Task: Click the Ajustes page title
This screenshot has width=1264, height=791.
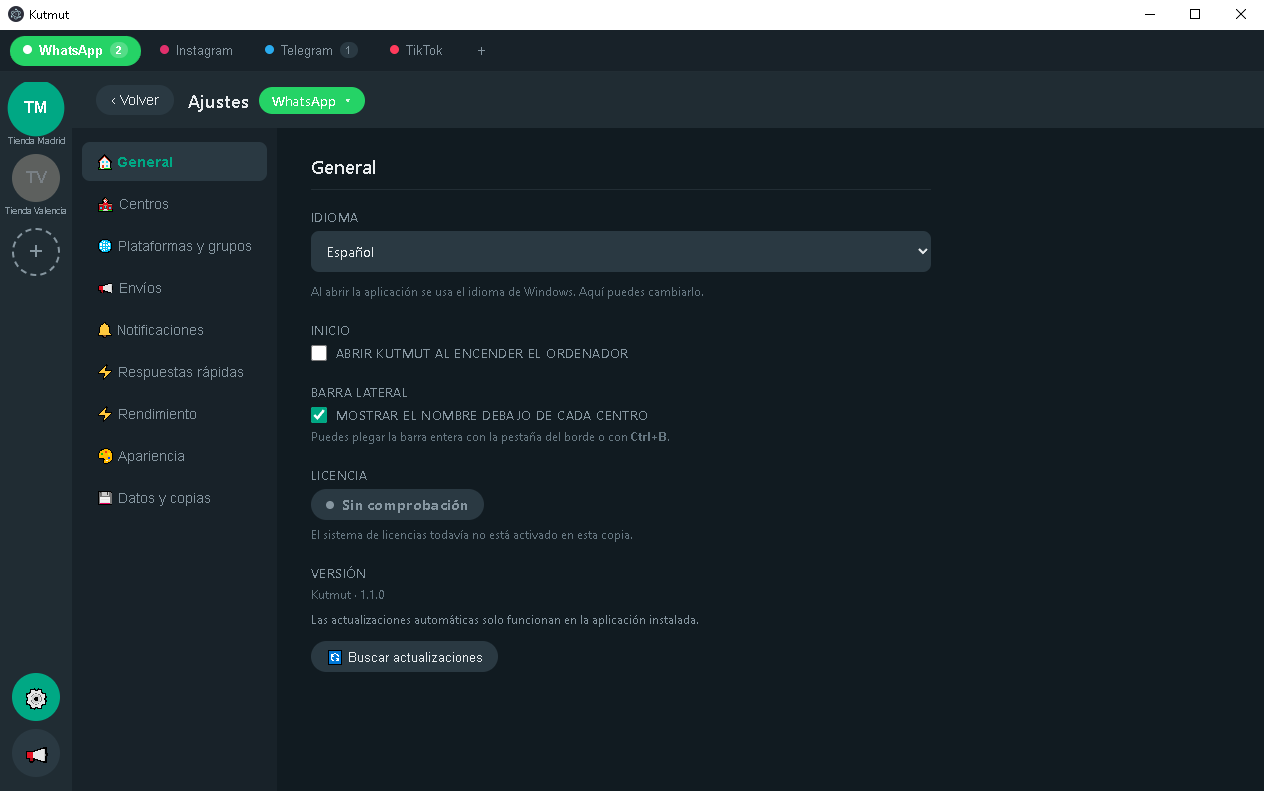Action: click(218, 101)
